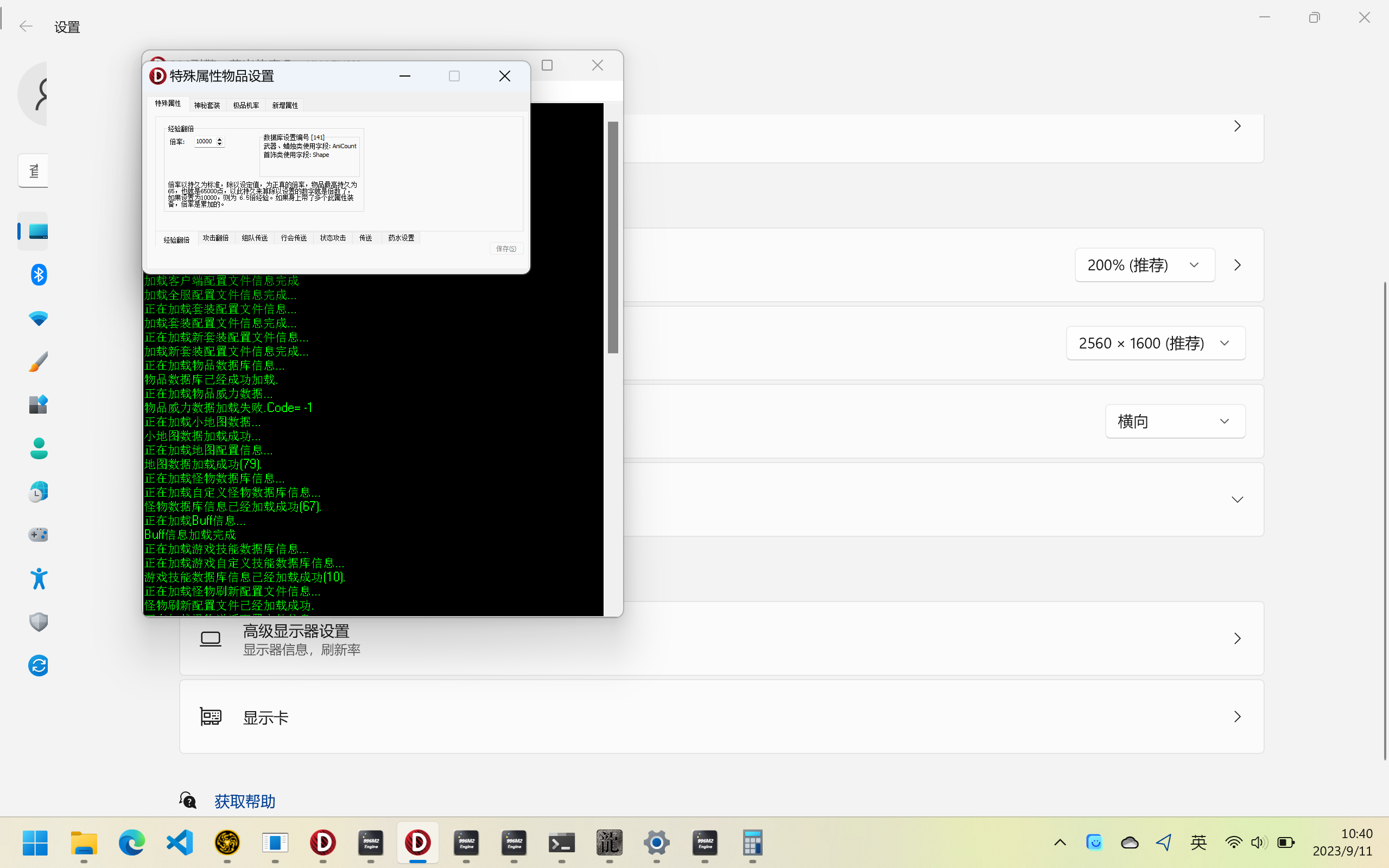Open Microsoft Edge from the taskbar
The image size is (1389, 868).
131,842
